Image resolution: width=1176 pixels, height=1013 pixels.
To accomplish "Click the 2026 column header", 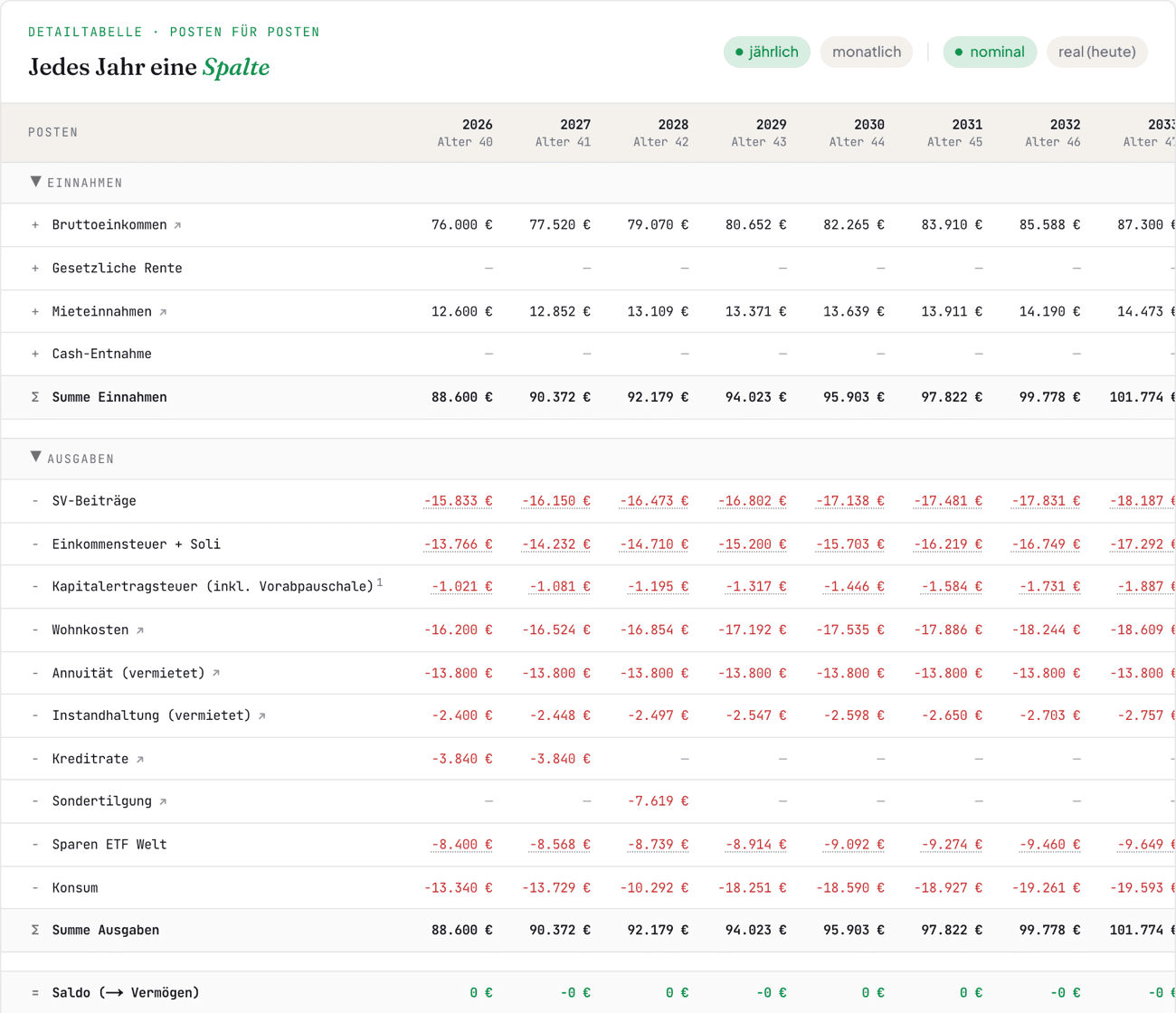I will pos(465,132).
